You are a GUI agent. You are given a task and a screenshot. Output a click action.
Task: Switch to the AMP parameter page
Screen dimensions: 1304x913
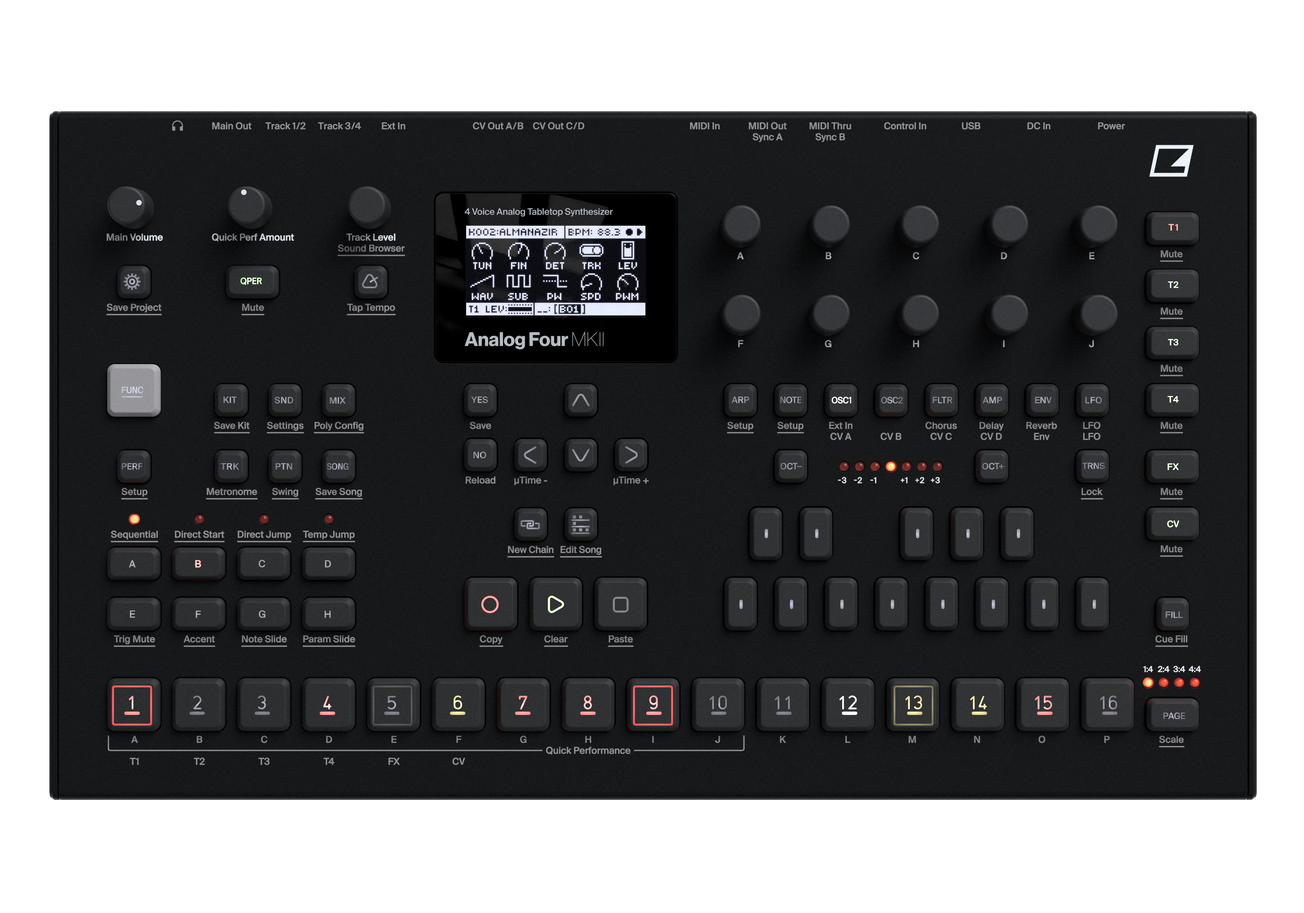pos(992,400)
